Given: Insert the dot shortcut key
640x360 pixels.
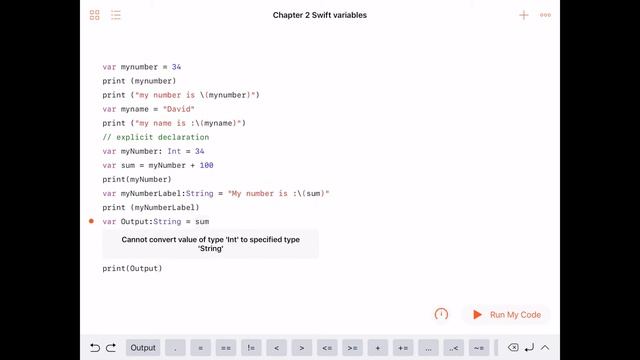Looking at the screenshot, I should [x=176, y=348].
